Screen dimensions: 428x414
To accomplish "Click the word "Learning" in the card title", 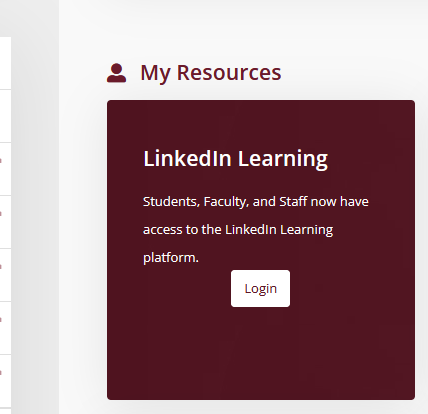I will click(x=283, y=159).
